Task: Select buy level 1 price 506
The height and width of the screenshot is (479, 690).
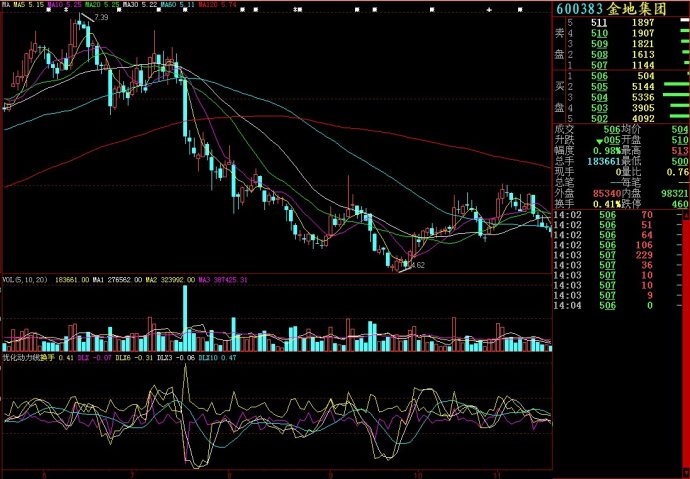Action: click(x=599, y=75)
